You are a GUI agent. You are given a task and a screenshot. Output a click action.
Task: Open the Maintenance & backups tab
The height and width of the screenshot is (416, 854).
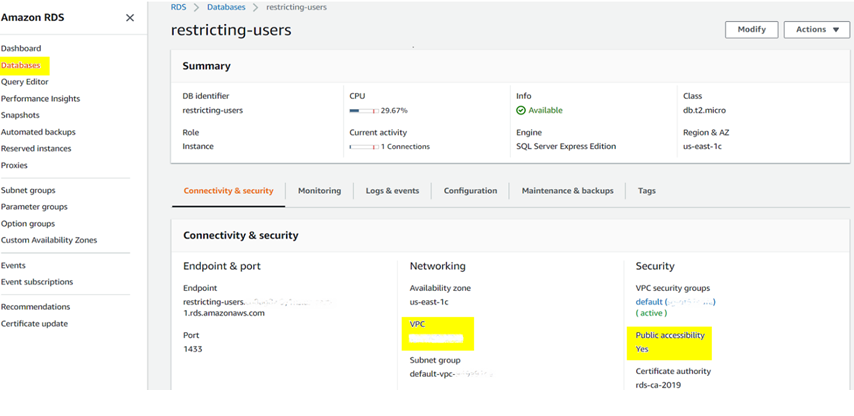click(568, 191)
